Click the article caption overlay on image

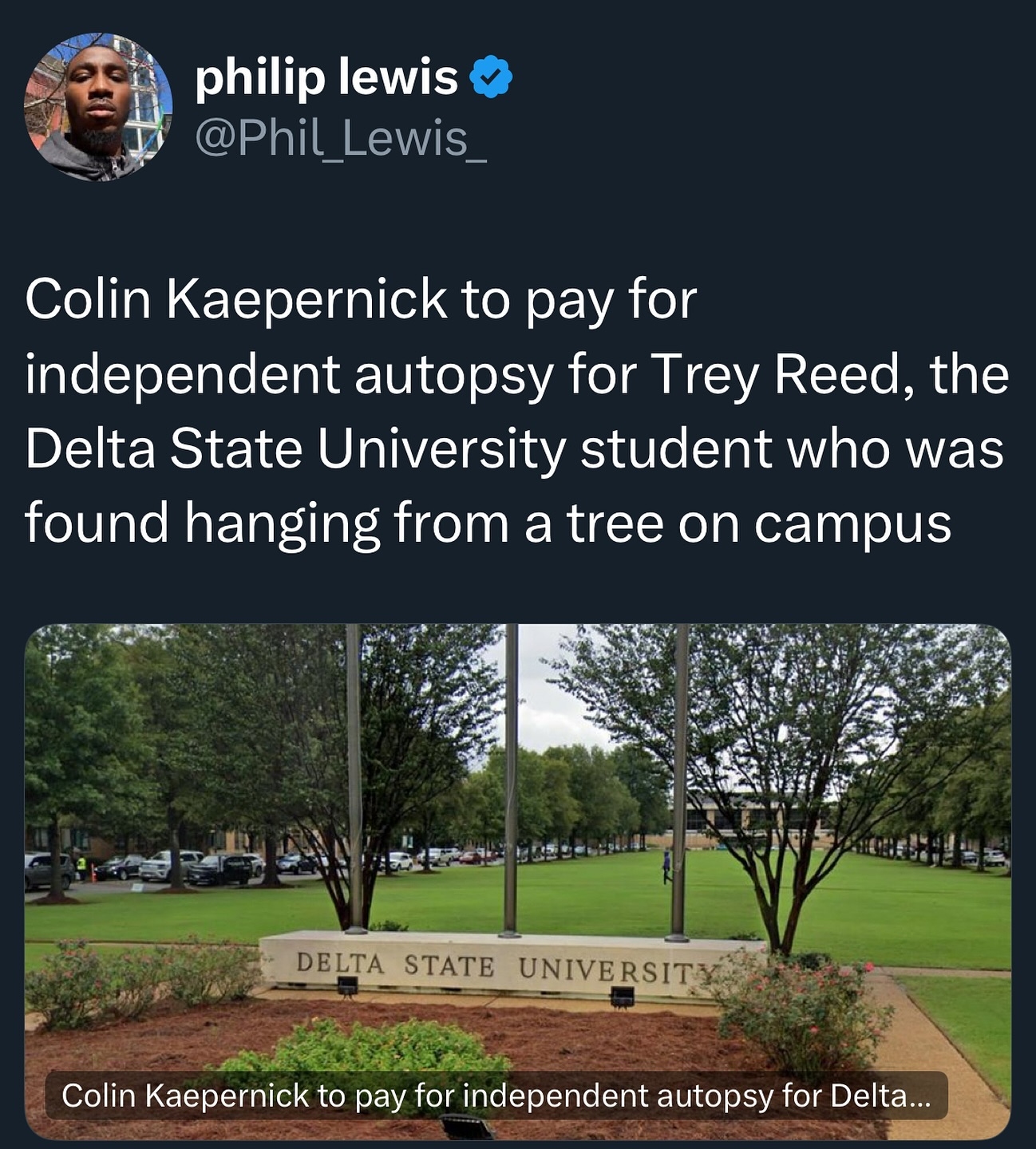coord(496,1096)
